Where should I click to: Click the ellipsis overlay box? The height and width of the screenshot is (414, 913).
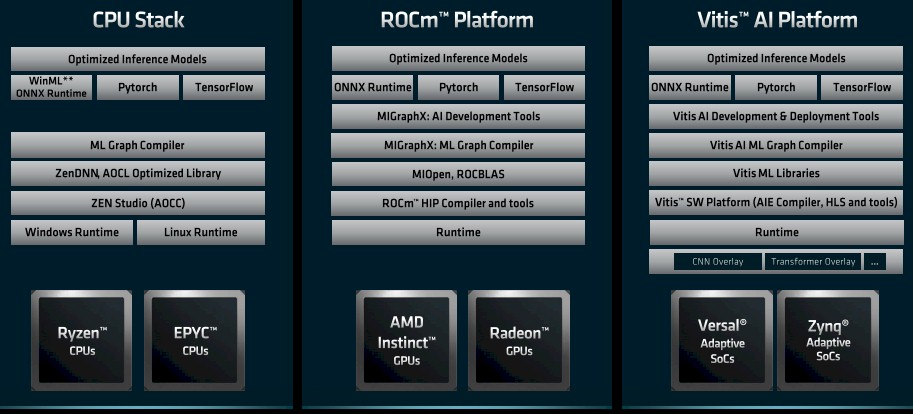(875, 261)
